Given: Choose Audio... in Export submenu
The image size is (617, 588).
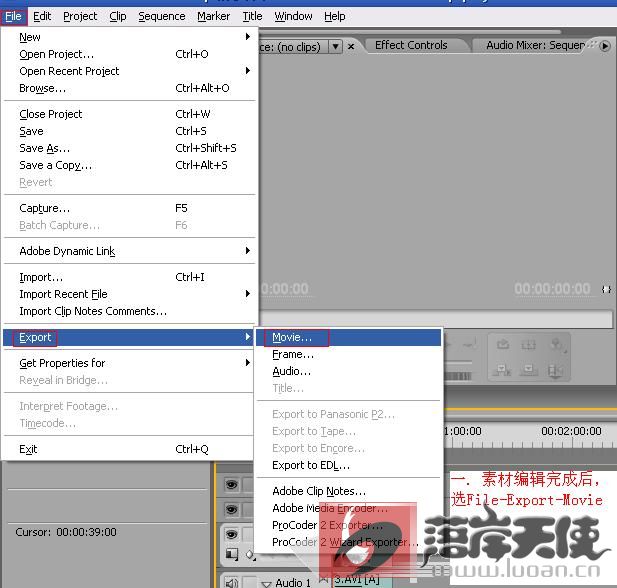Looking at the screenshot, I should click(x=348, y=372).
